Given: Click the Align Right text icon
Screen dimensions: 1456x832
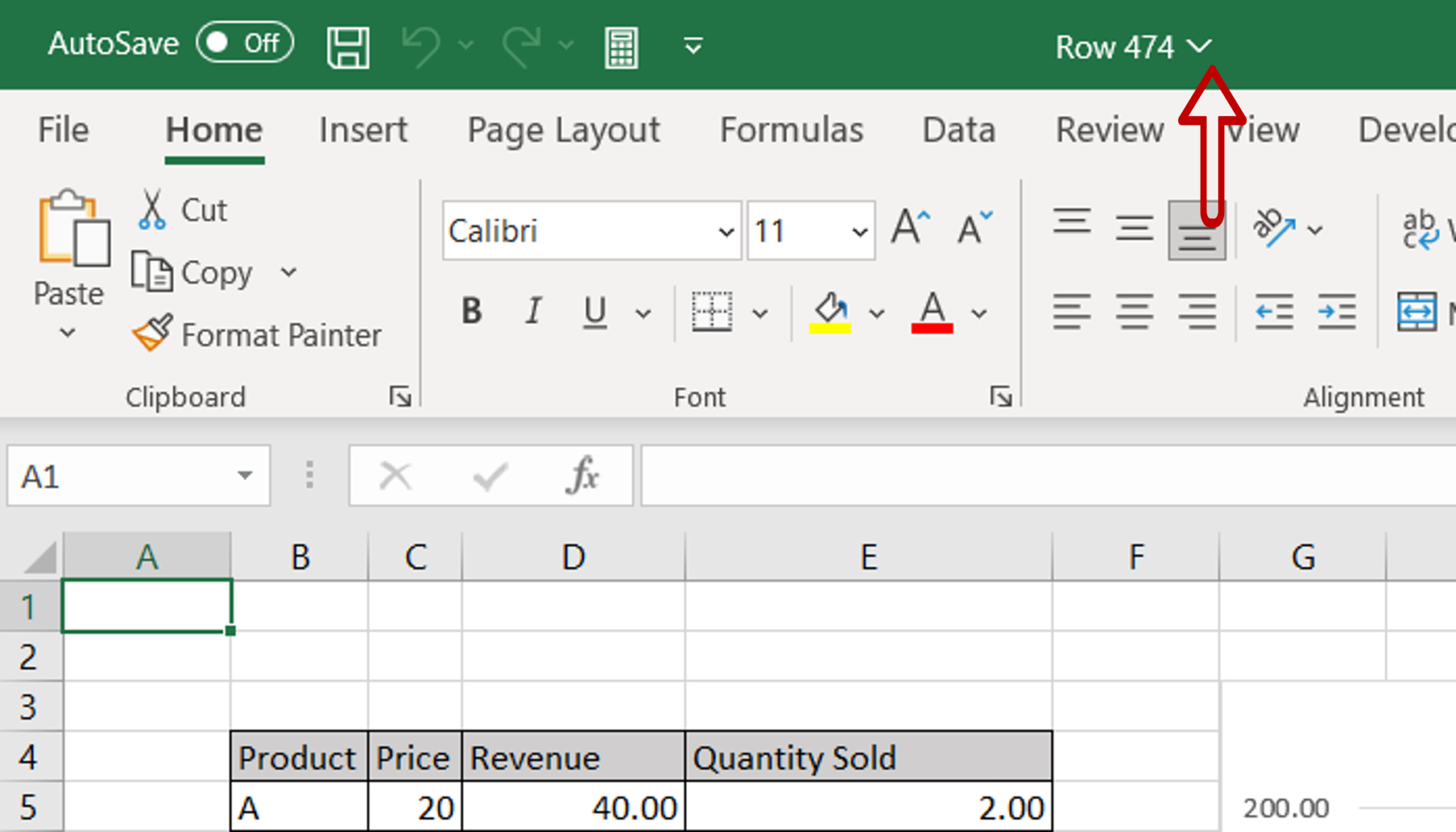Looking at the screenshot, I should pos(1197,312).
